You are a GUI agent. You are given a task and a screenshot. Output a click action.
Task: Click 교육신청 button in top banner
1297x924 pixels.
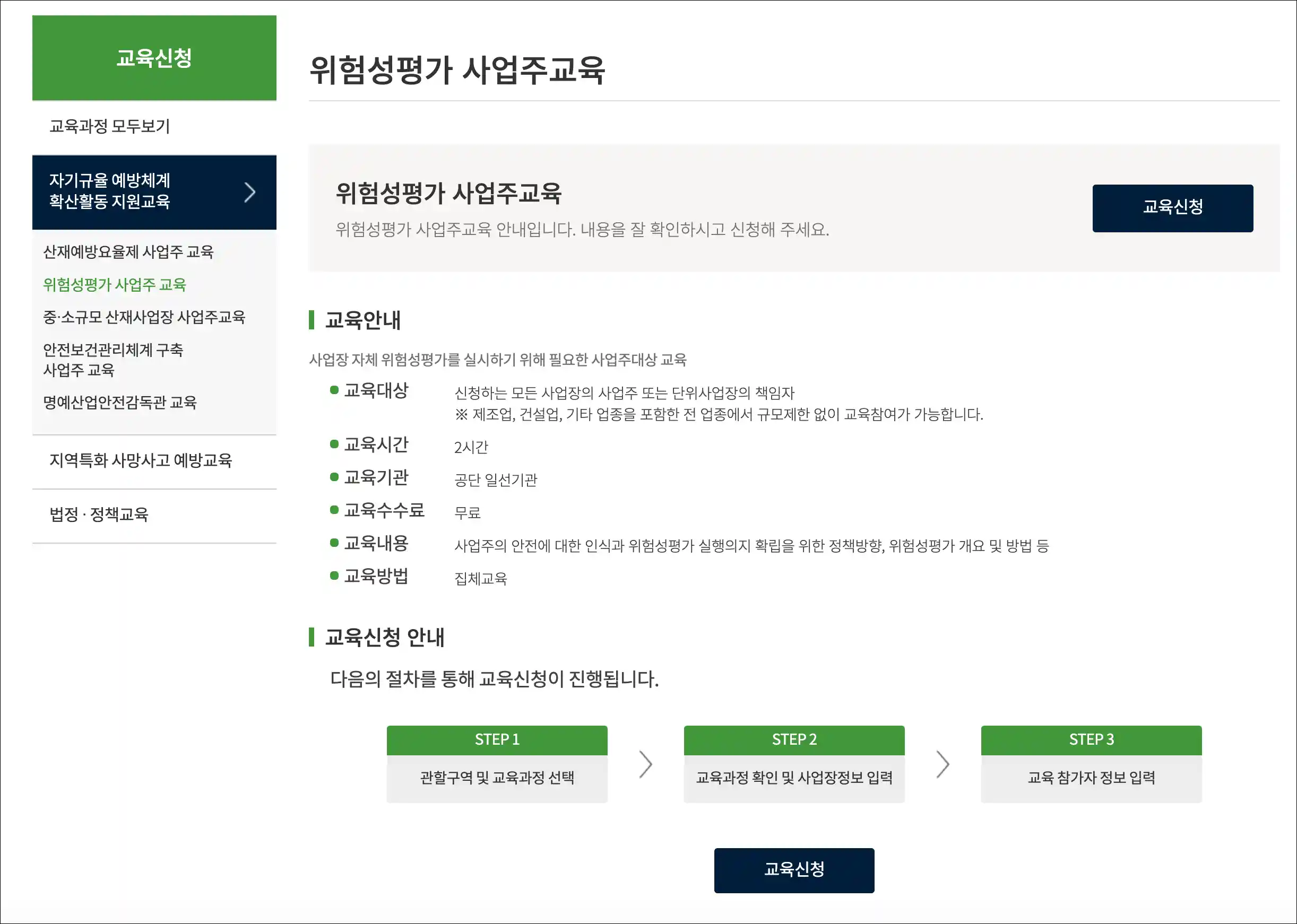coord(1172,208)
